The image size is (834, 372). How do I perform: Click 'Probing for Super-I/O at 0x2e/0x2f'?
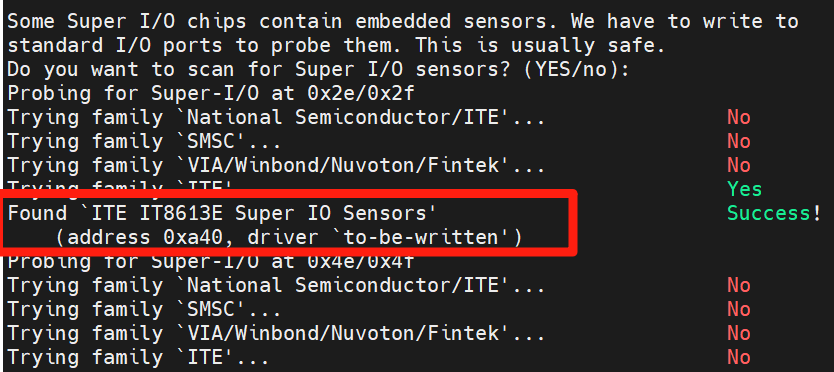211,94
